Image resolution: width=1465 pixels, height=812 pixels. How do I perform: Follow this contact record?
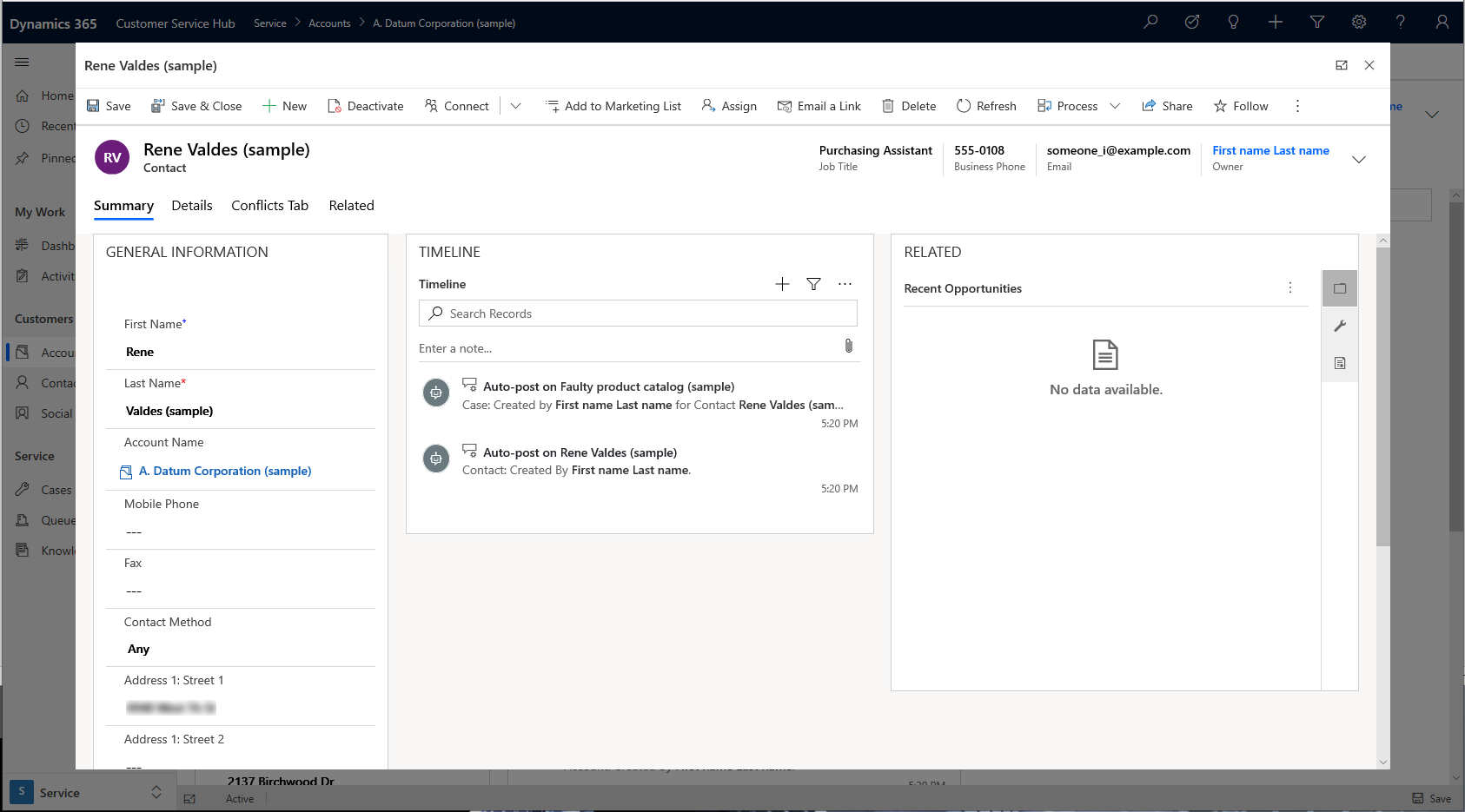click(1241, 105)
